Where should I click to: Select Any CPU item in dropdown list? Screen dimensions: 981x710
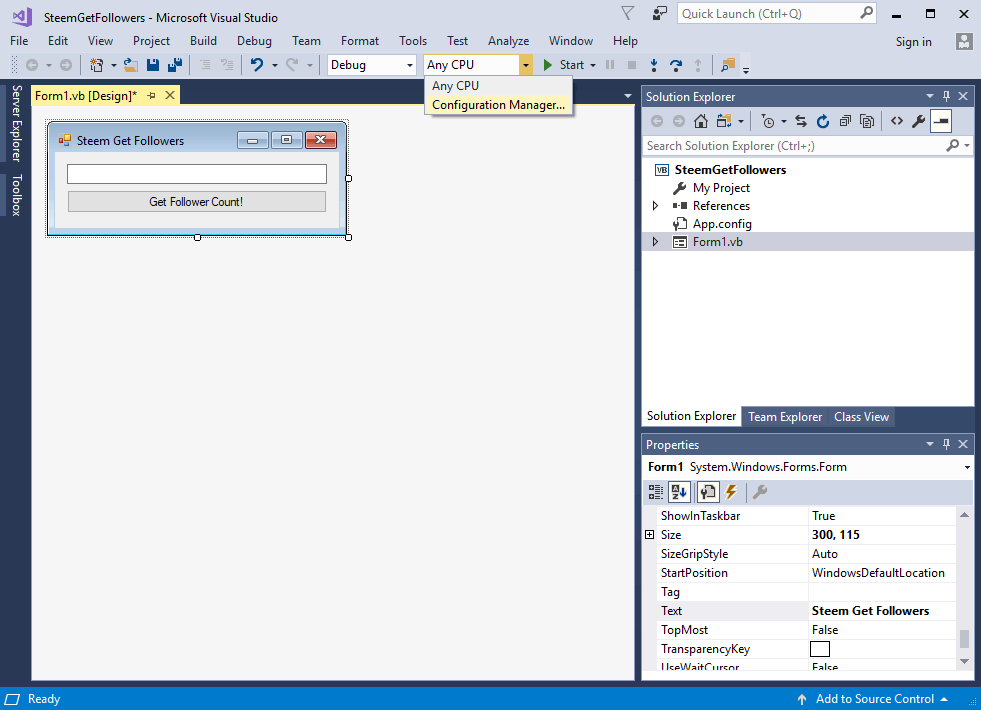coord(498,86)
